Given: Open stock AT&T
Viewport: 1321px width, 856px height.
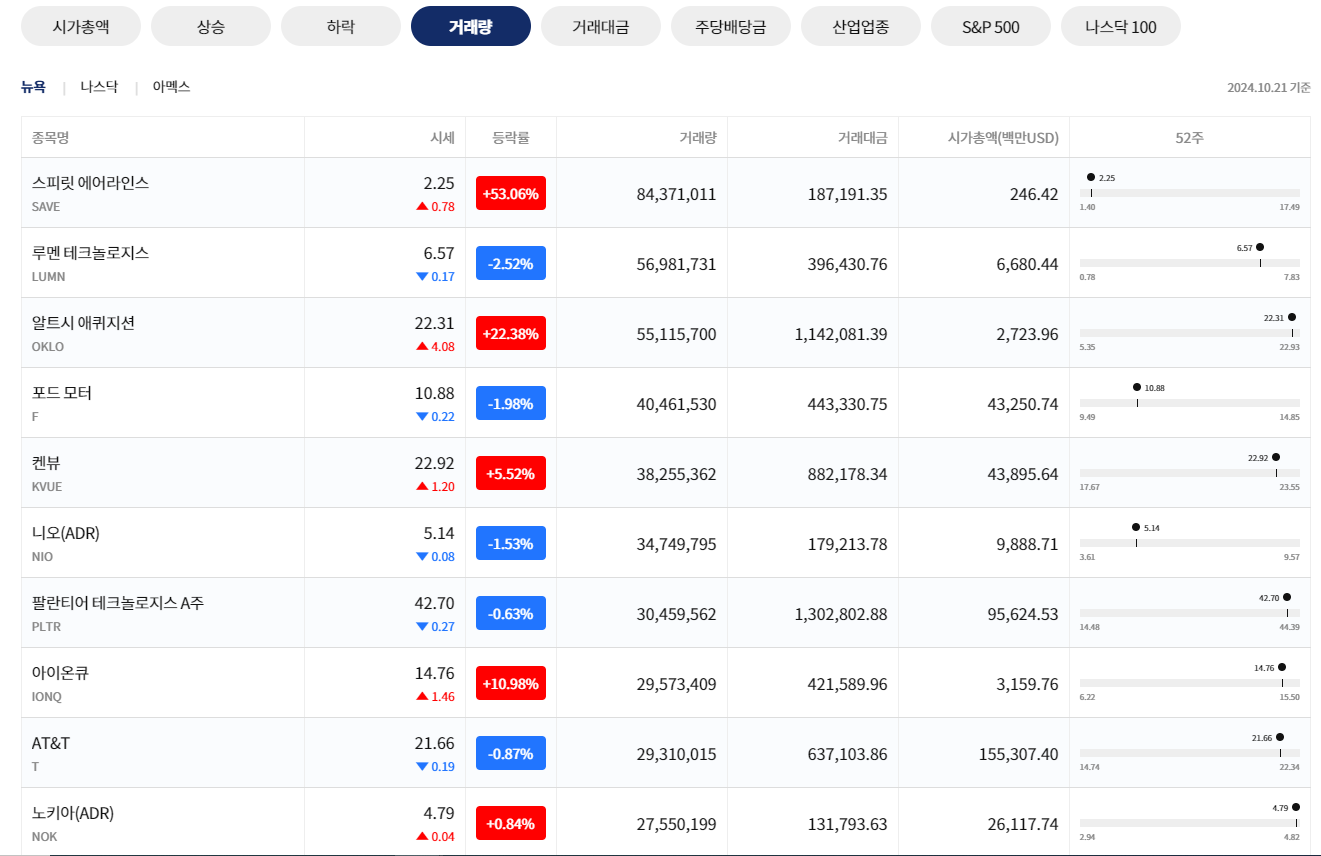Looking at the screenshot, I should [x=51, y=743].
